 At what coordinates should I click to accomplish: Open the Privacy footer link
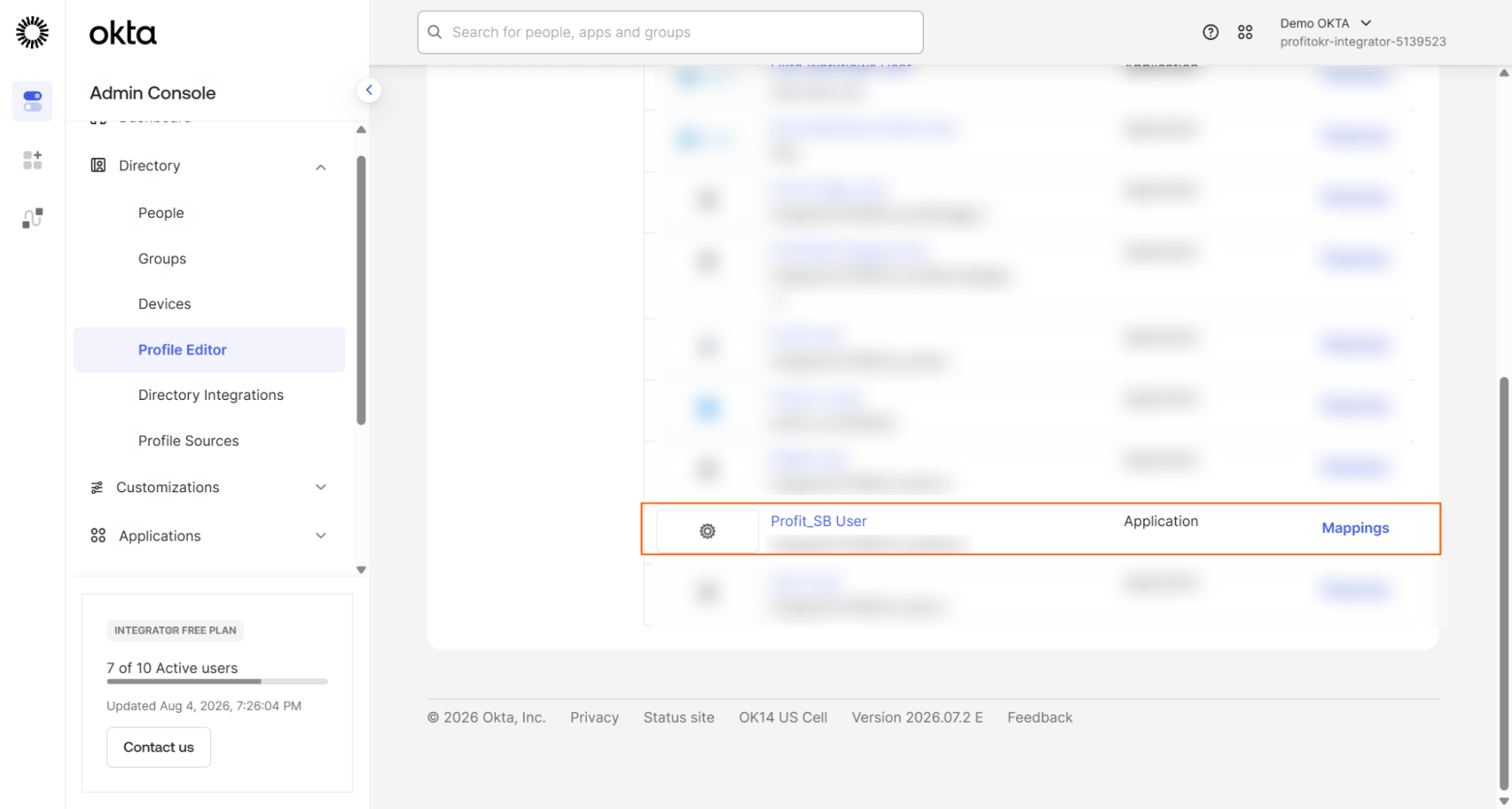(595, 718)
